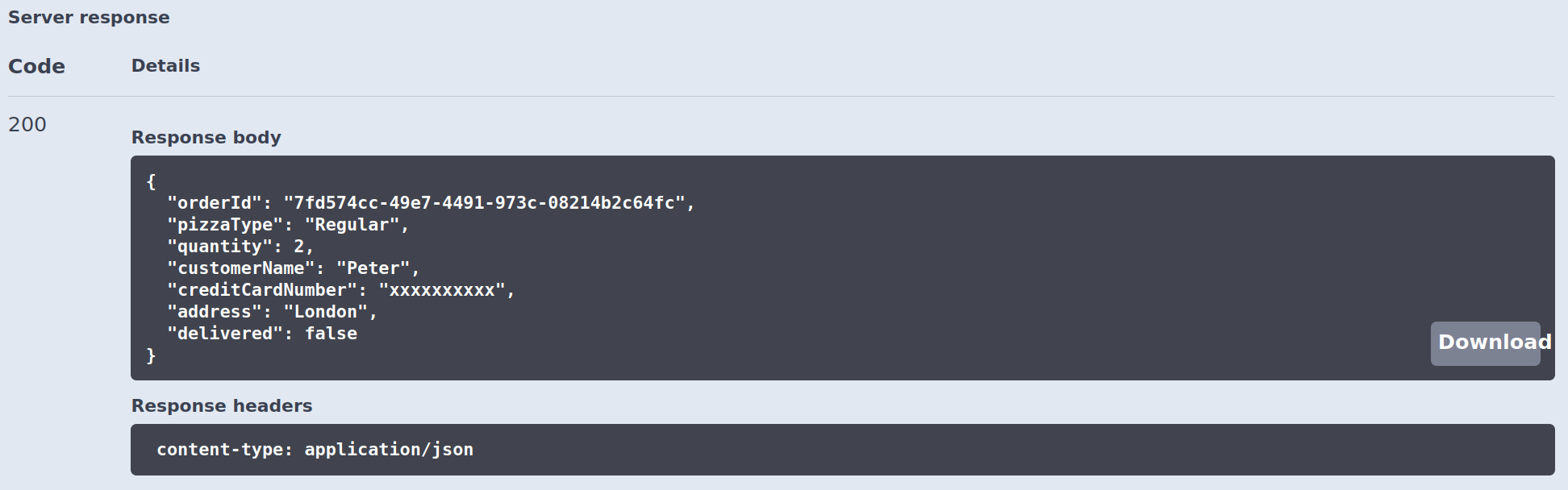1568x490 pixels.
Task: Click the orderId UUID value
Action: click(484, 203)
